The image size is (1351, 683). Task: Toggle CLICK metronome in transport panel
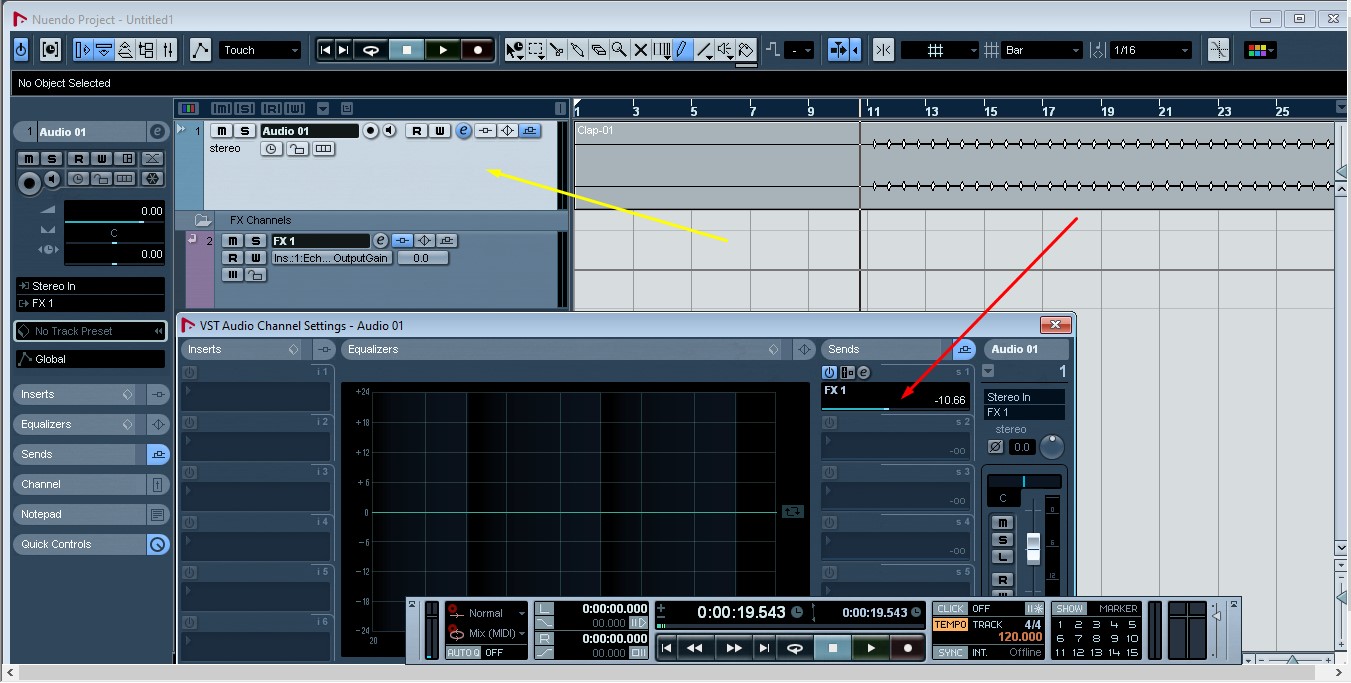tap(950, 608)
